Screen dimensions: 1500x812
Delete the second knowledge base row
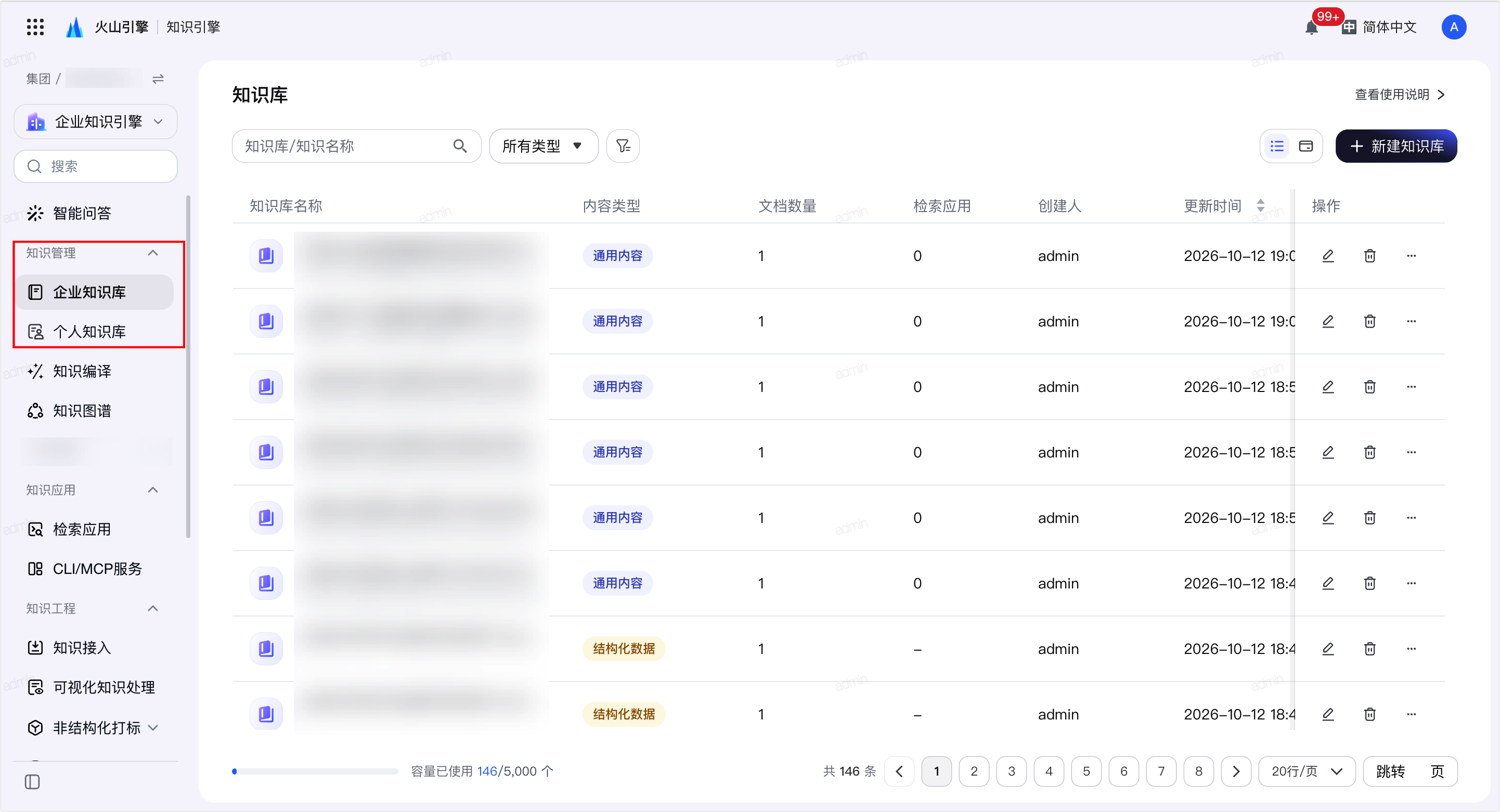[x=1369, y=321]
